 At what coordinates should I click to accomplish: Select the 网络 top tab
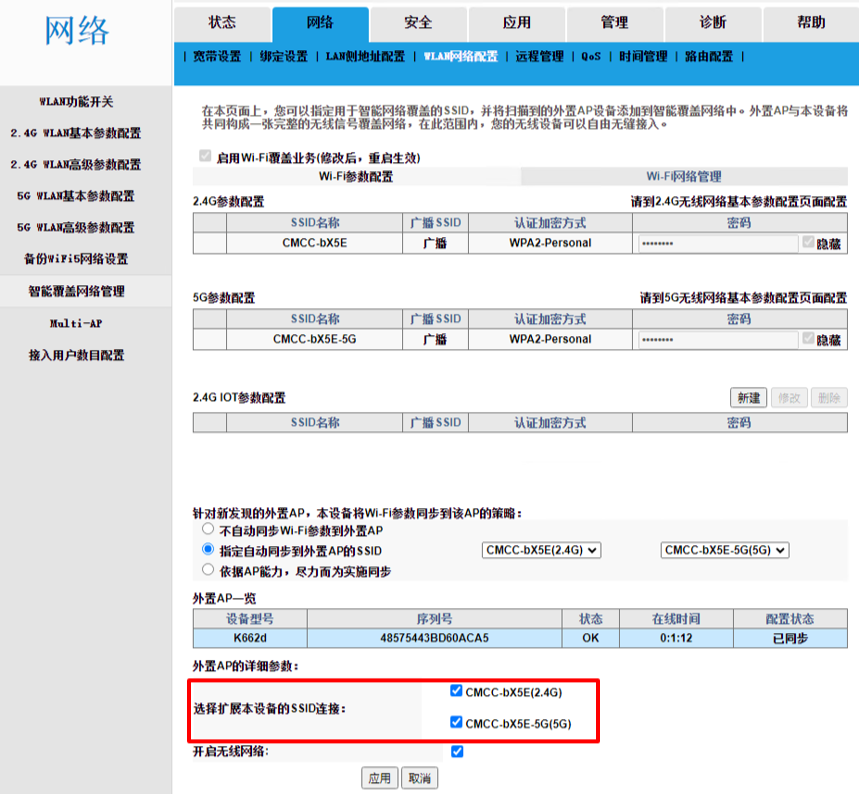tap(320, 22)
